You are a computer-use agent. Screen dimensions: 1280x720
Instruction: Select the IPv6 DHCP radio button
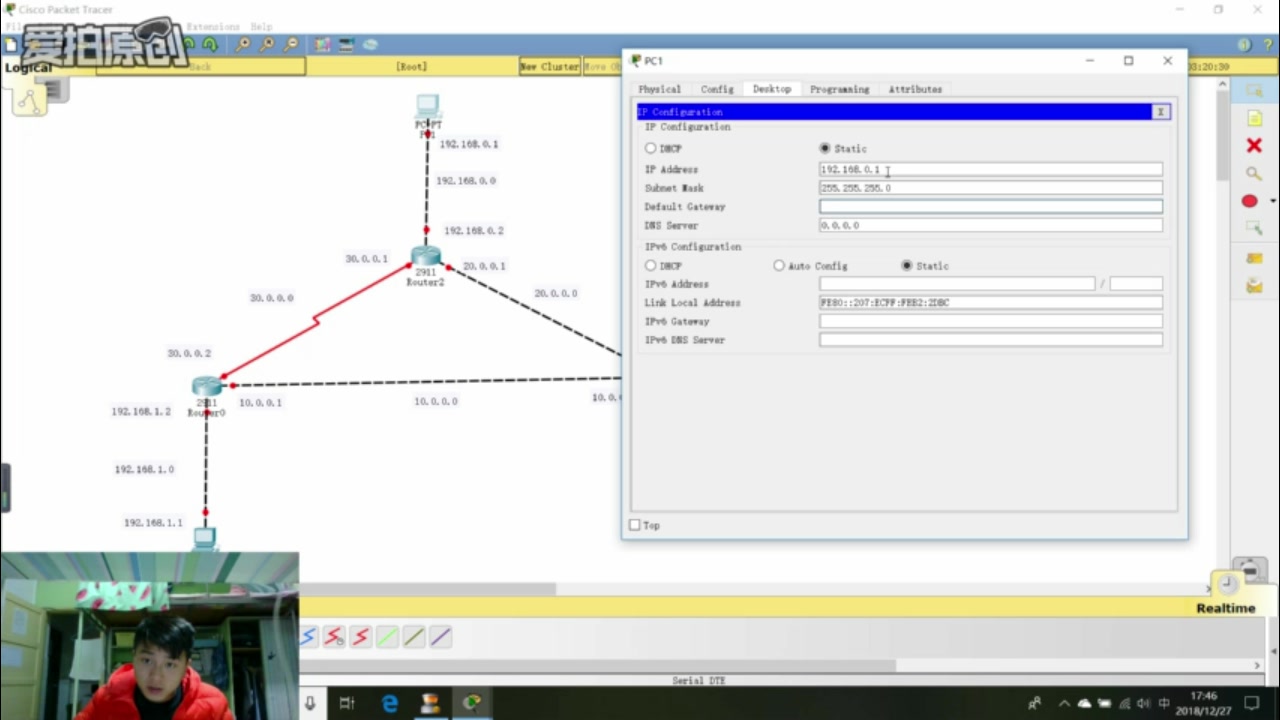(x=651, y=266)
